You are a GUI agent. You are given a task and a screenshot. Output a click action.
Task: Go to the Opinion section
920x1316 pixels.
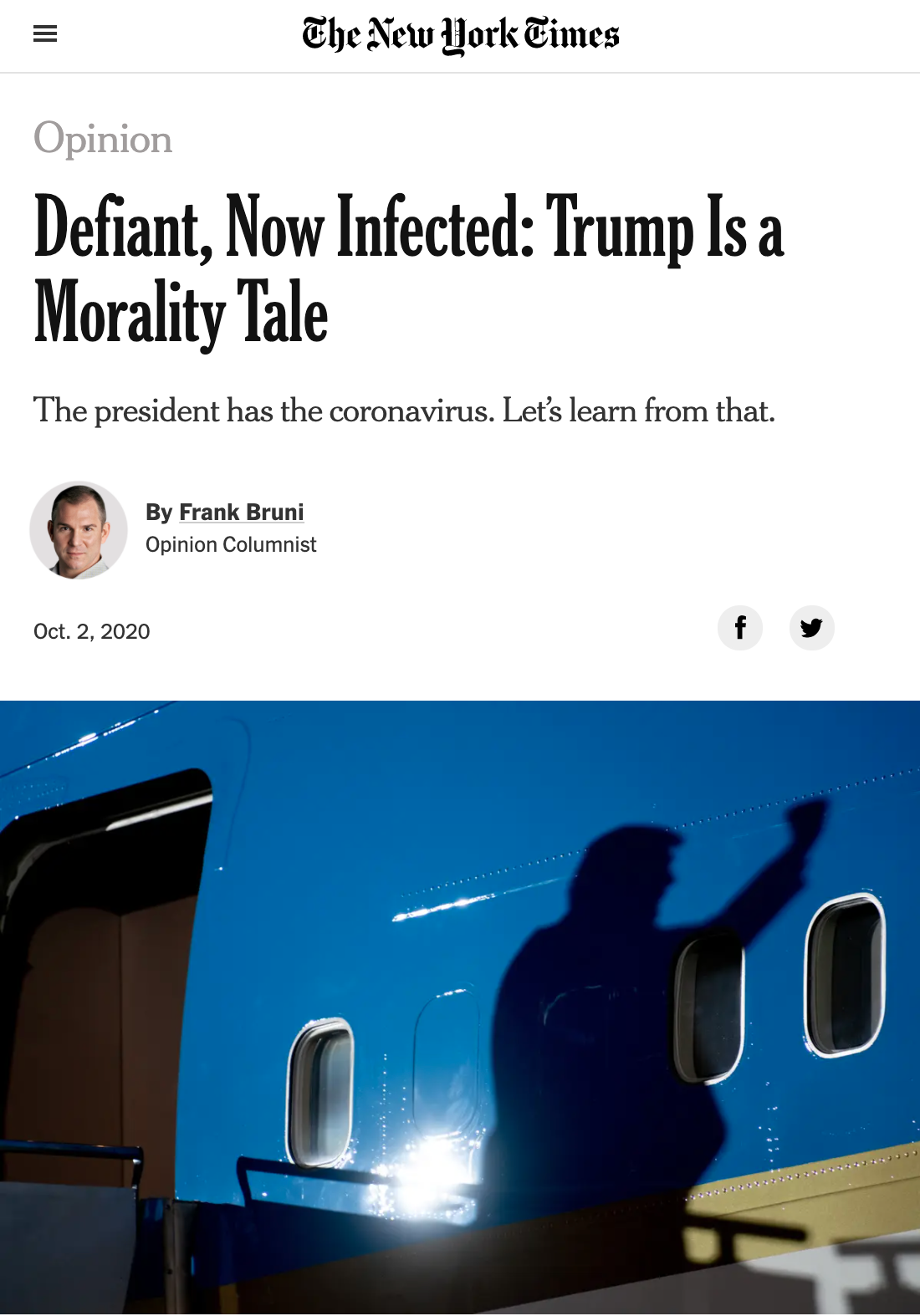103,139
